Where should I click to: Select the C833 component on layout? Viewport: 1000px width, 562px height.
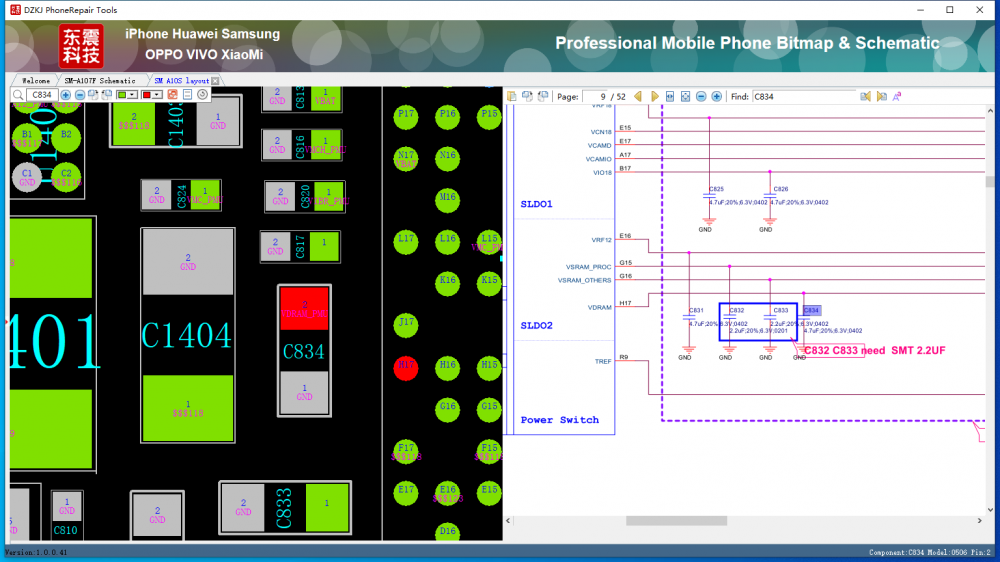284,508
